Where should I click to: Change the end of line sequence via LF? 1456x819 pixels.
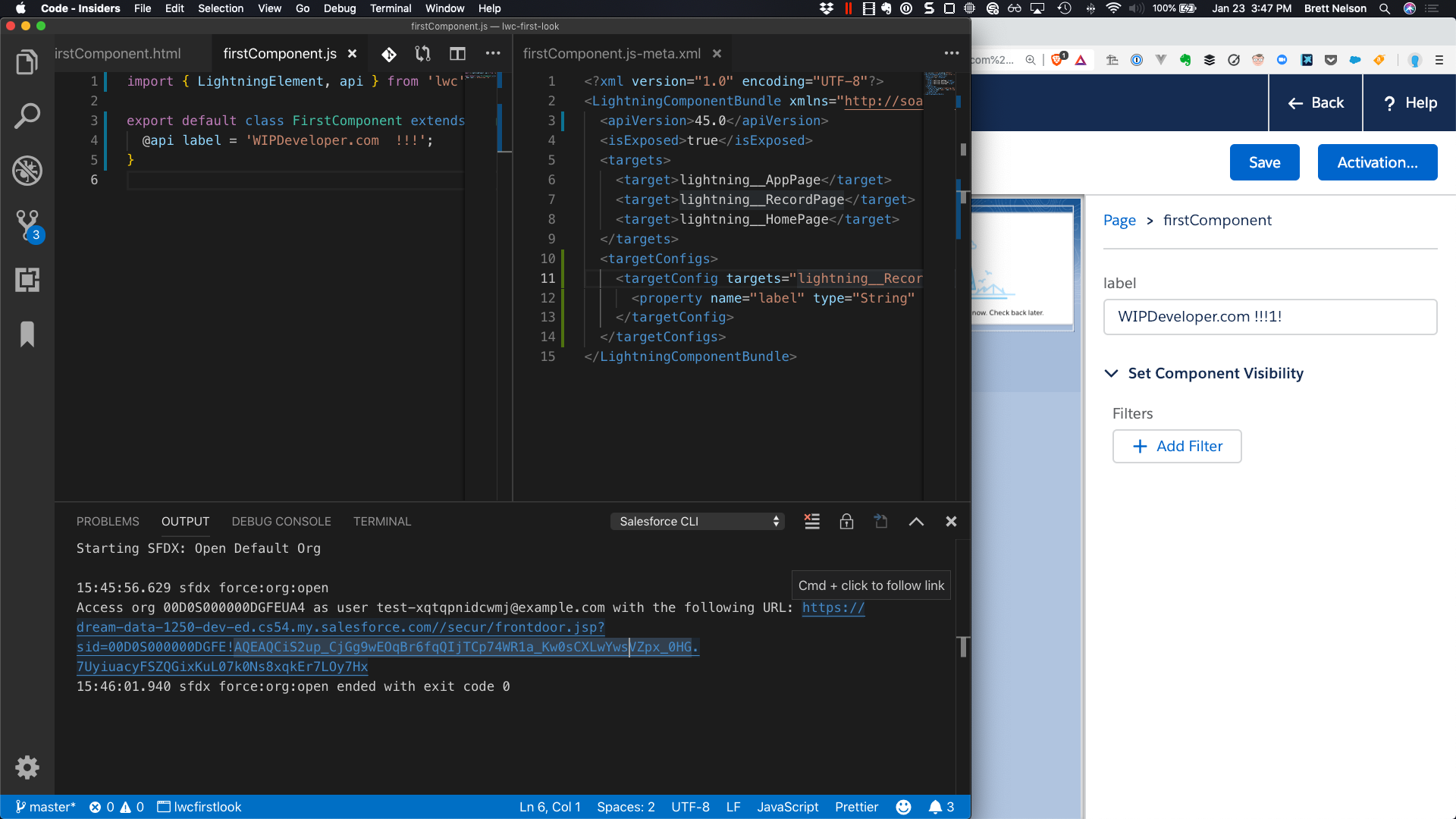(x=733, y=807)
